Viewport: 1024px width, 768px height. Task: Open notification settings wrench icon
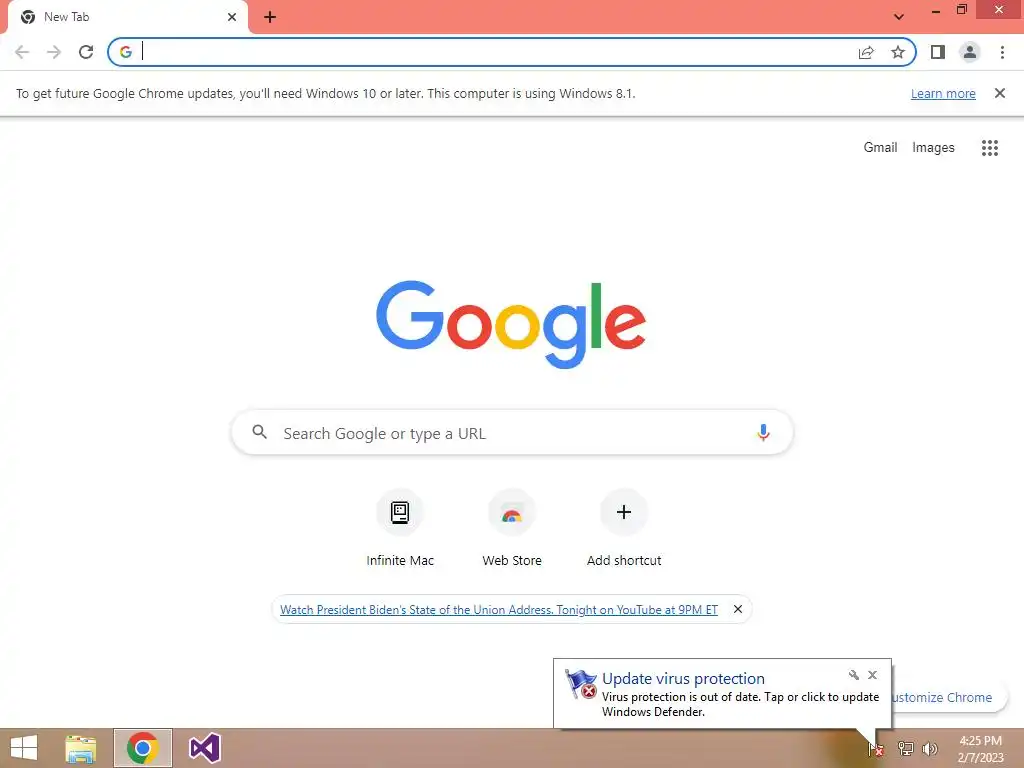click(x=854, y=675)
